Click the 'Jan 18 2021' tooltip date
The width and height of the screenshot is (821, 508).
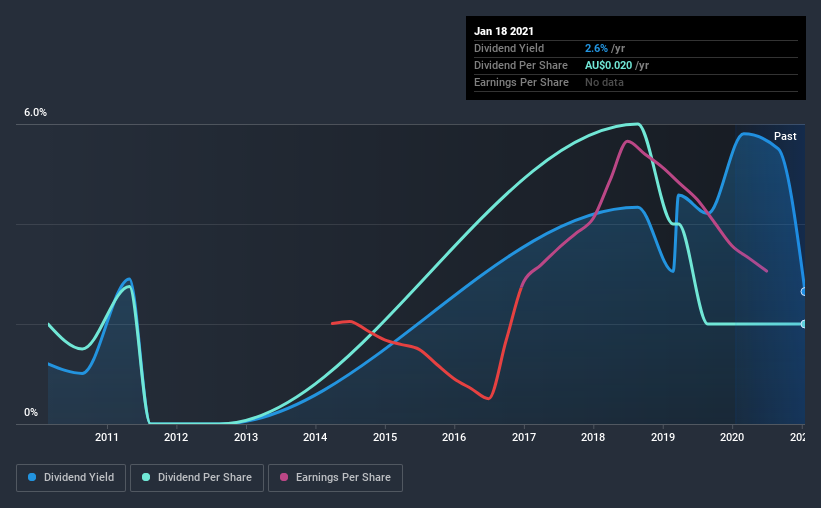tap(504, 31)
